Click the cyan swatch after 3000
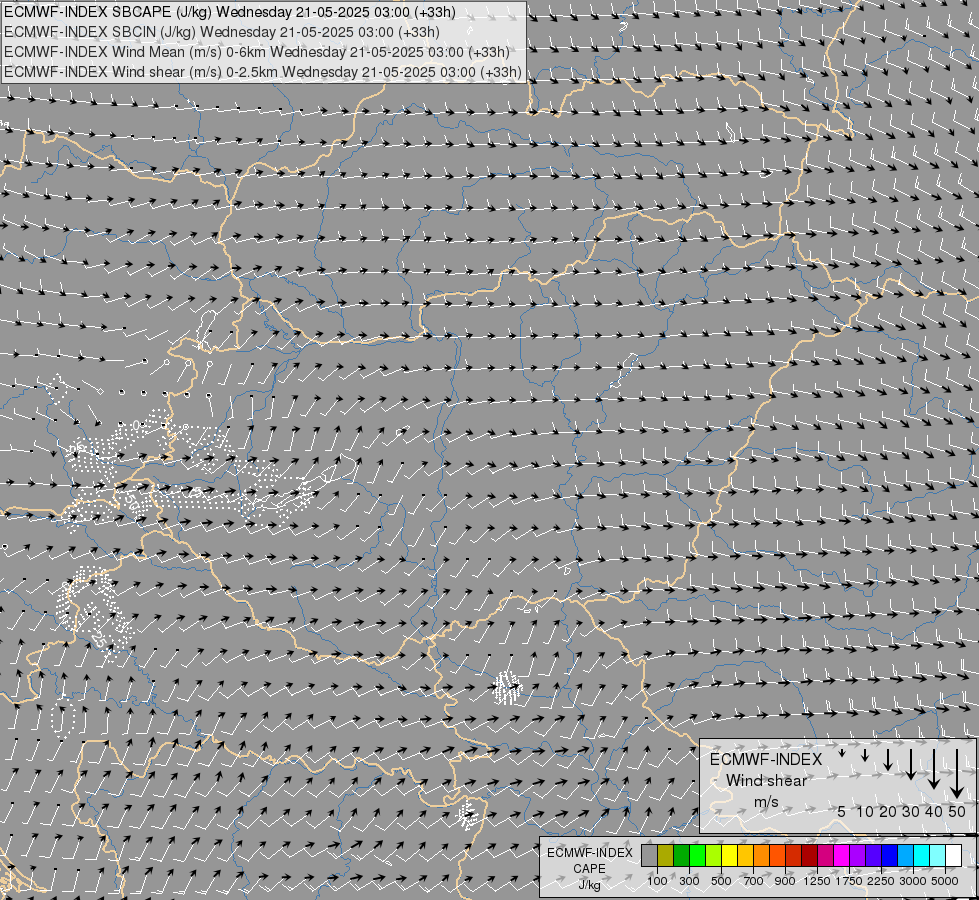Viewport: 979px width, 900px height. (x=922, y=855)
